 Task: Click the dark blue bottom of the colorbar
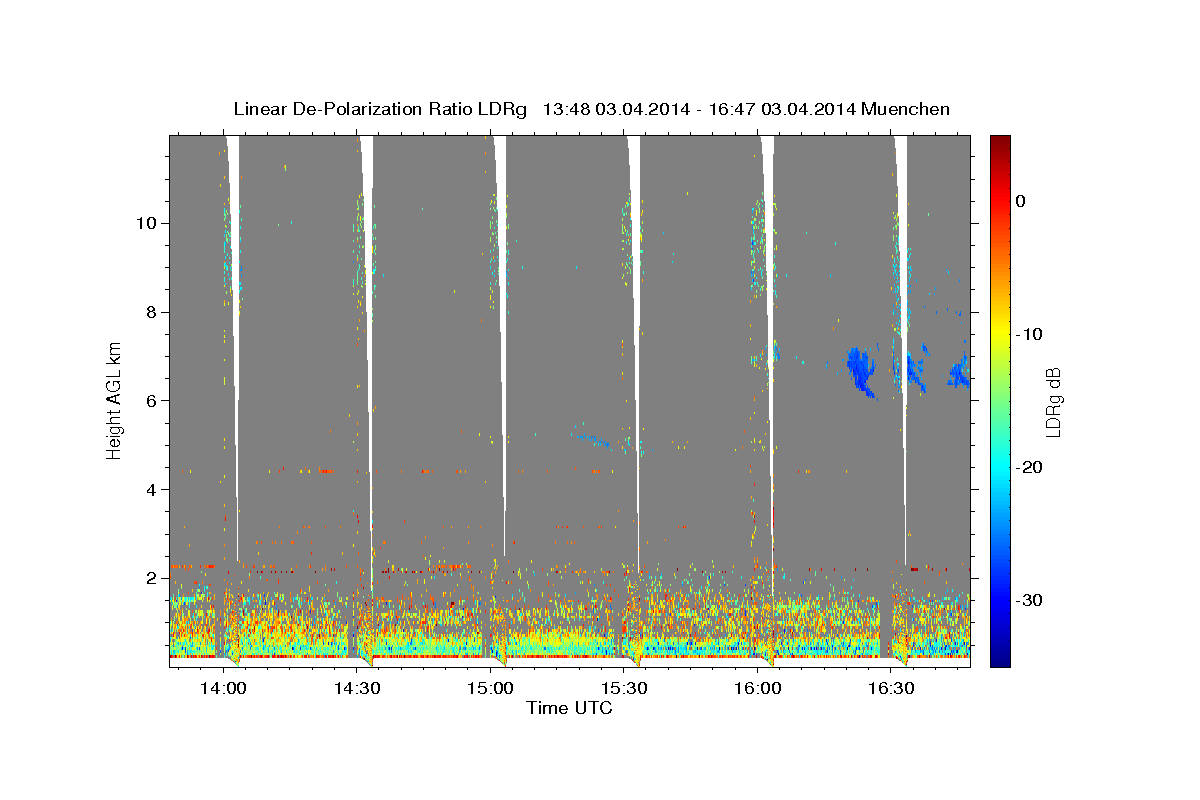tap(1000, 657)
